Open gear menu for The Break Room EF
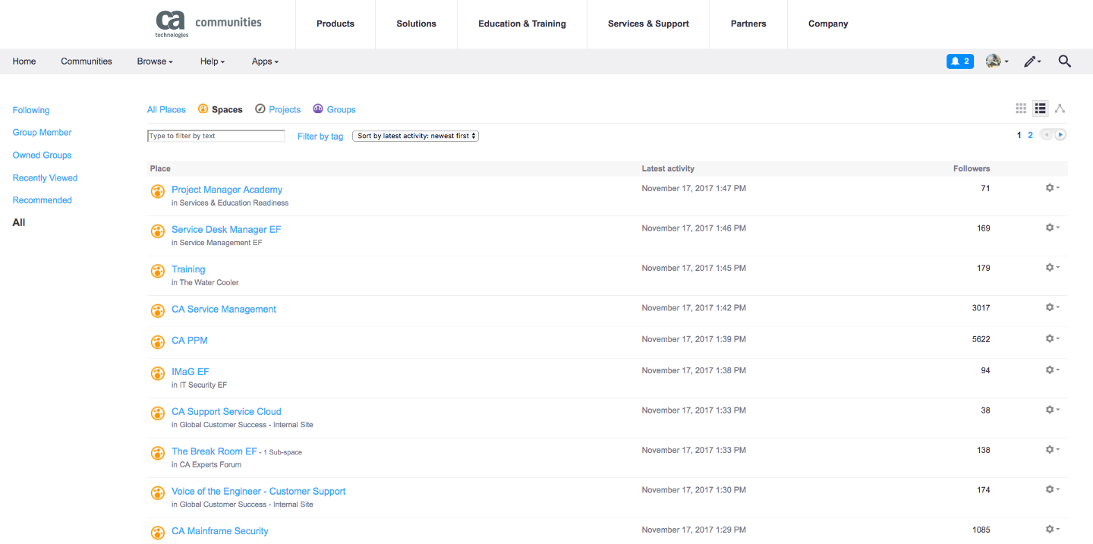 [1053, 450]
